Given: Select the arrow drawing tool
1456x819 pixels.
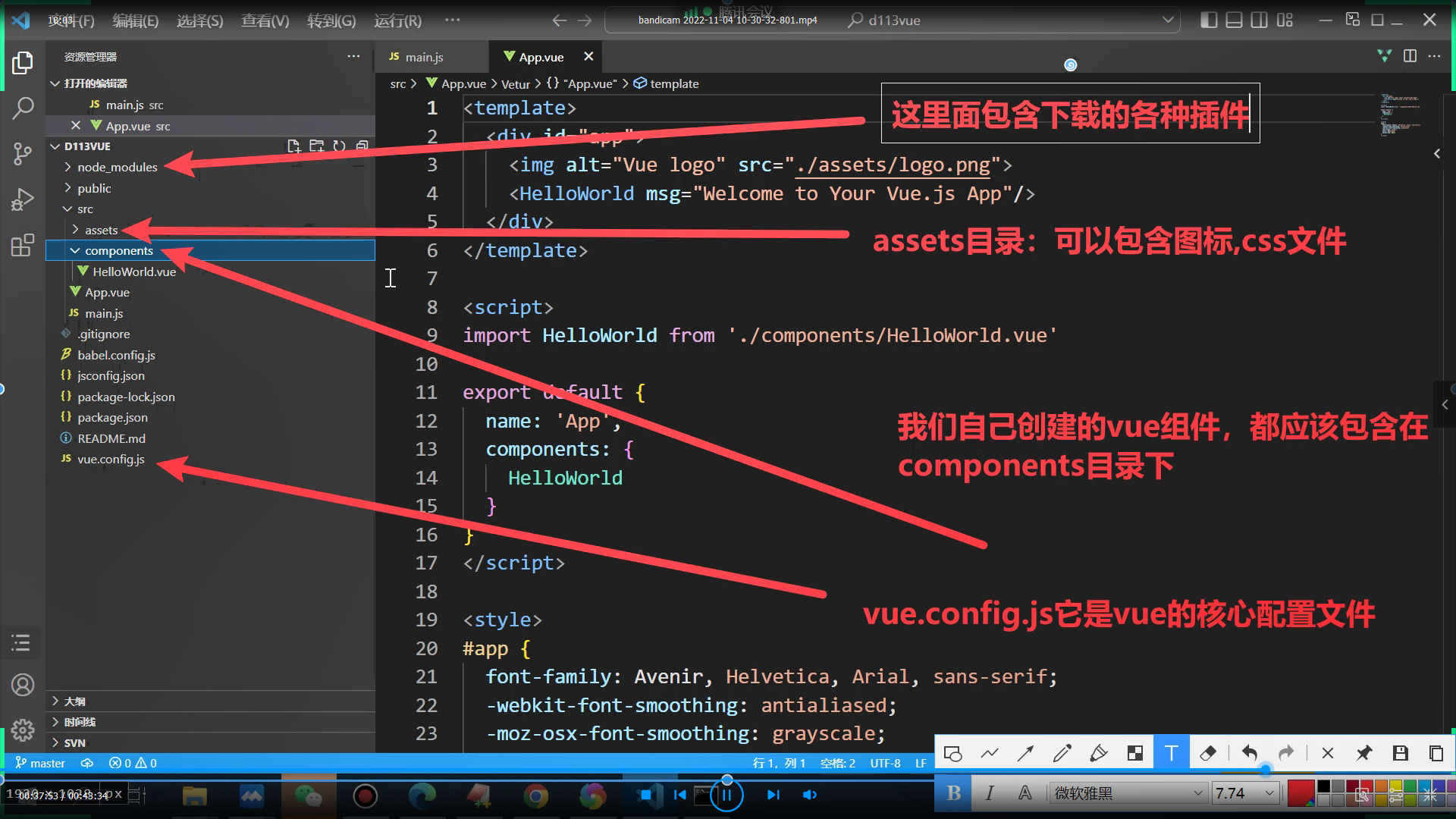Looking at the screenshot, I should pos(1026,753).
